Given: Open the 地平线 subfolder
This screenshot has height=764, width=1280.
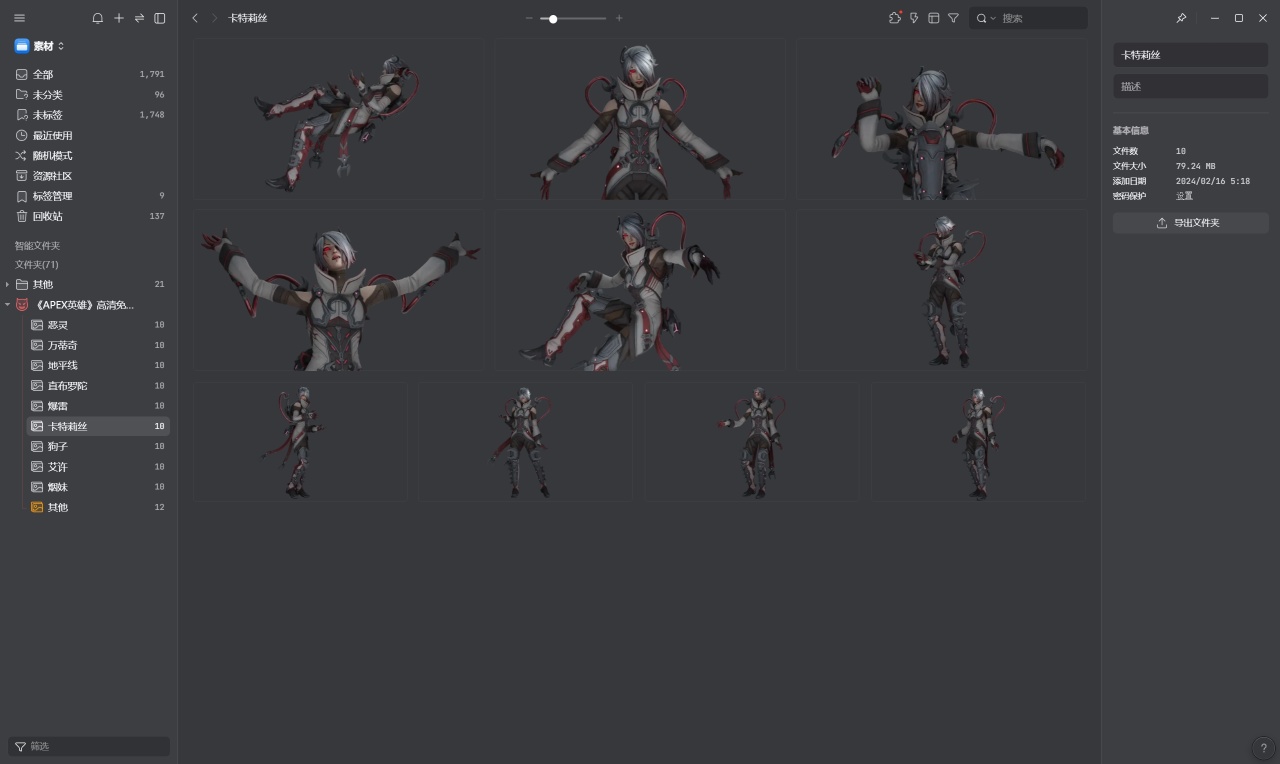Looking at the screenshot, I should click(97, 366).
